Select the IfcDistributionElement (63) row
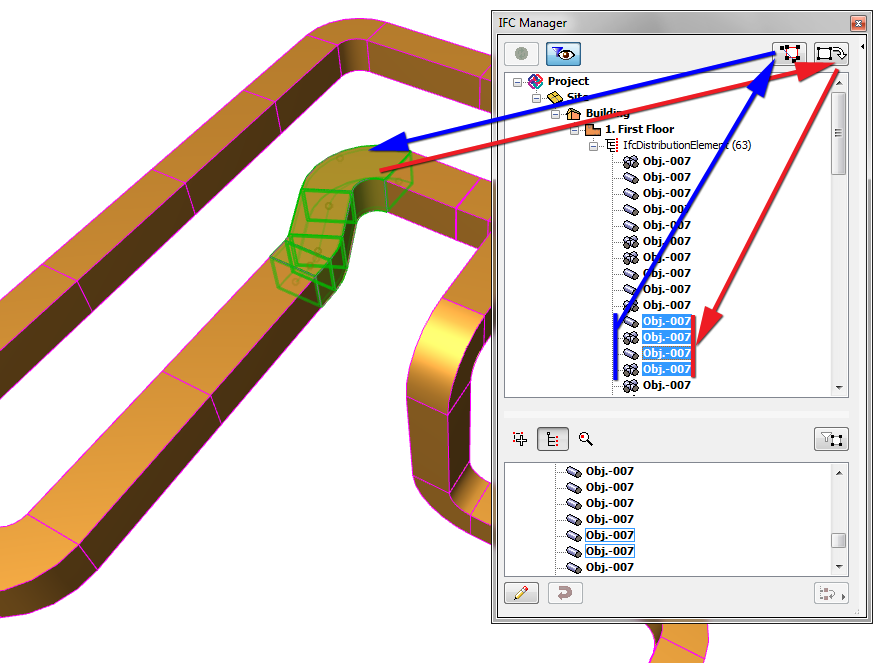This screenshot has height=663, width=888. [x=687, y=145]
